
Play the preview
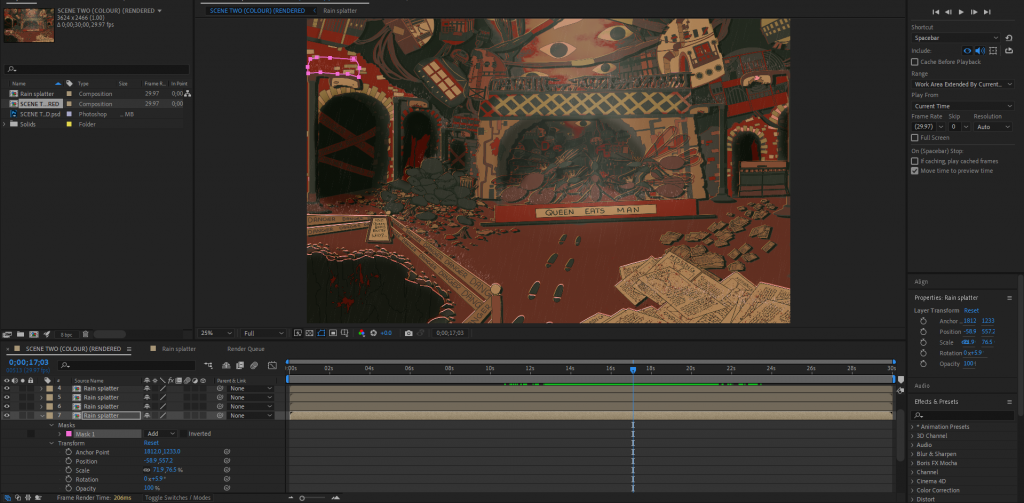(x=961, y=12)
